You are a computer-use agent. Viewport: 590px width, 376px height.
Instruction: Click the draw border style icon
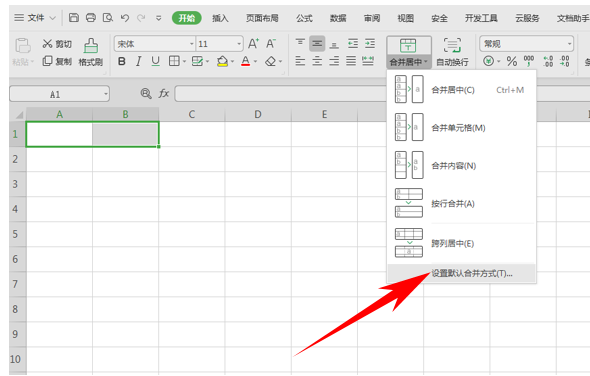tap(197, 61)
